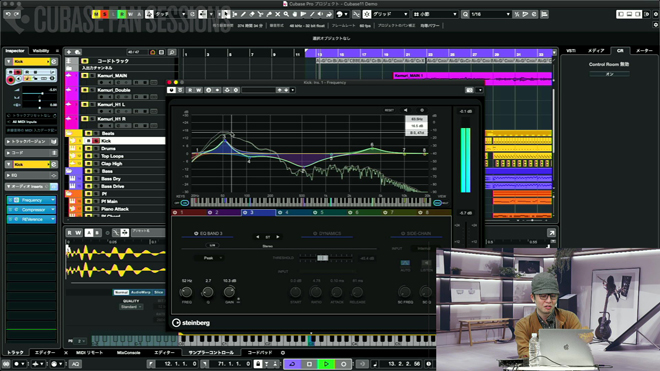This screenshot has width=660, height=371.
Task: Open the Control Room enable button
Action: [609, 74]
